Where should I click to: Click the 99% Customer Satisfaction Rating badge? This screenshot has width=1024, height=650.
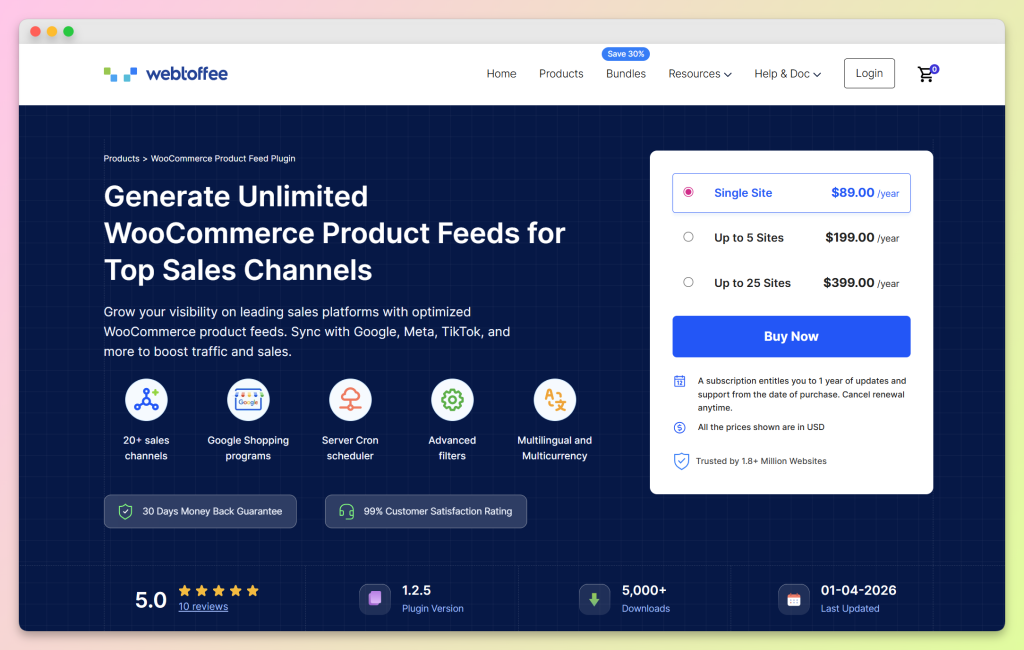[x=426, y=512]
